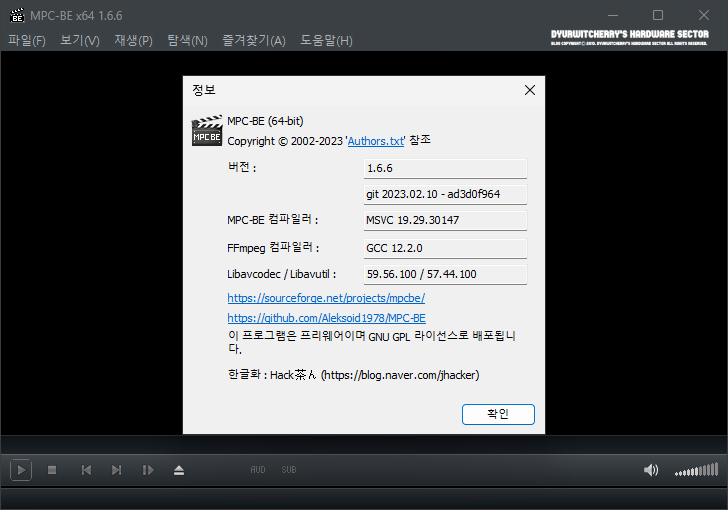Click the git 2023.02.10 - ad3d0f964 field
Viewport: 728px width, 510px height.
pyautogui.click(x=445, y=194)
